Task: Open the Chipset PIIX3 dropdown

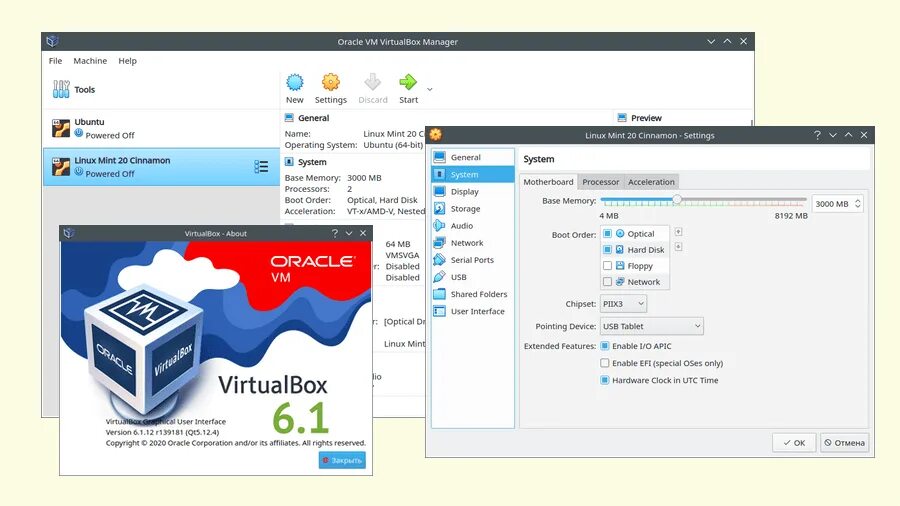Action: pos(623,304)
